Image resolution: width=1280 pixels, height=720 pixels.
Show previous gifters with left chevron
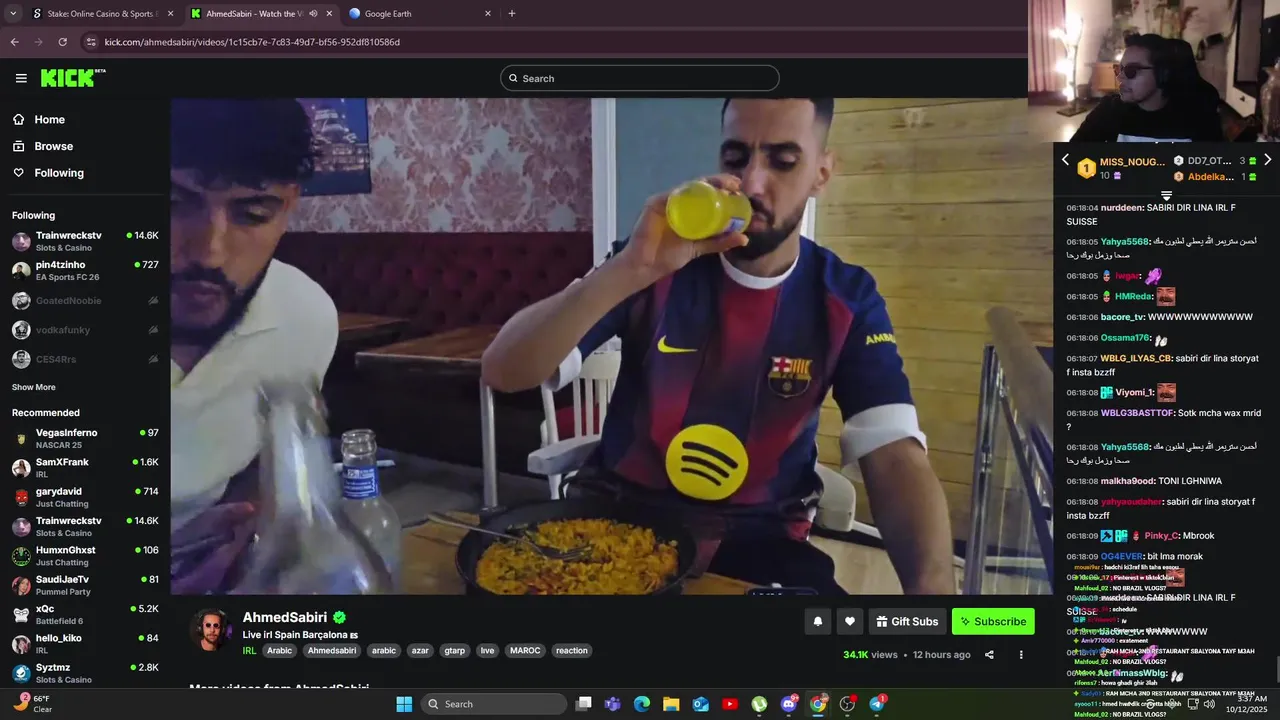coord(1065,160)
